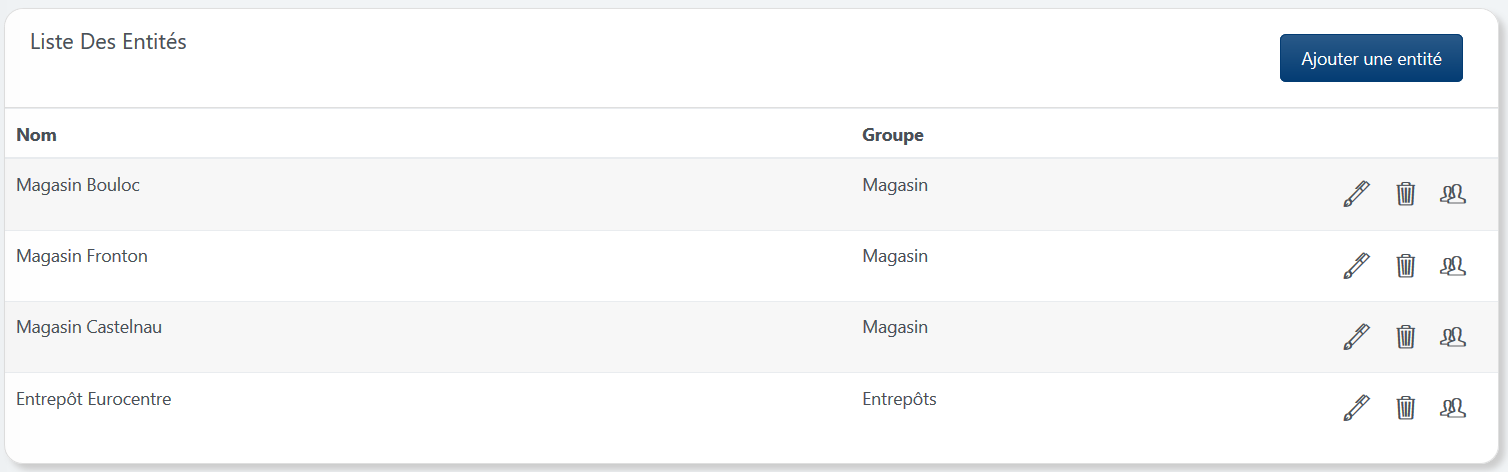Click the Entrepôt Eurocentre name text
This screenshot has width=1508, height=472.
pyautogui.click(x=94, y=399)
